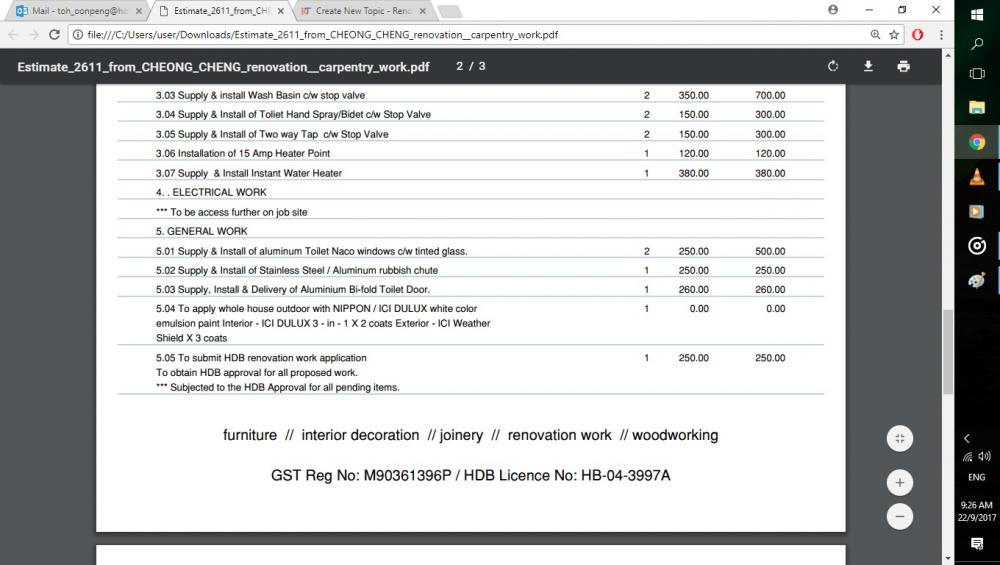Select the rubbish chute item 5.02
This screenshot has height=565, width=1000.
pyautogui.click(x=297, y=270)
